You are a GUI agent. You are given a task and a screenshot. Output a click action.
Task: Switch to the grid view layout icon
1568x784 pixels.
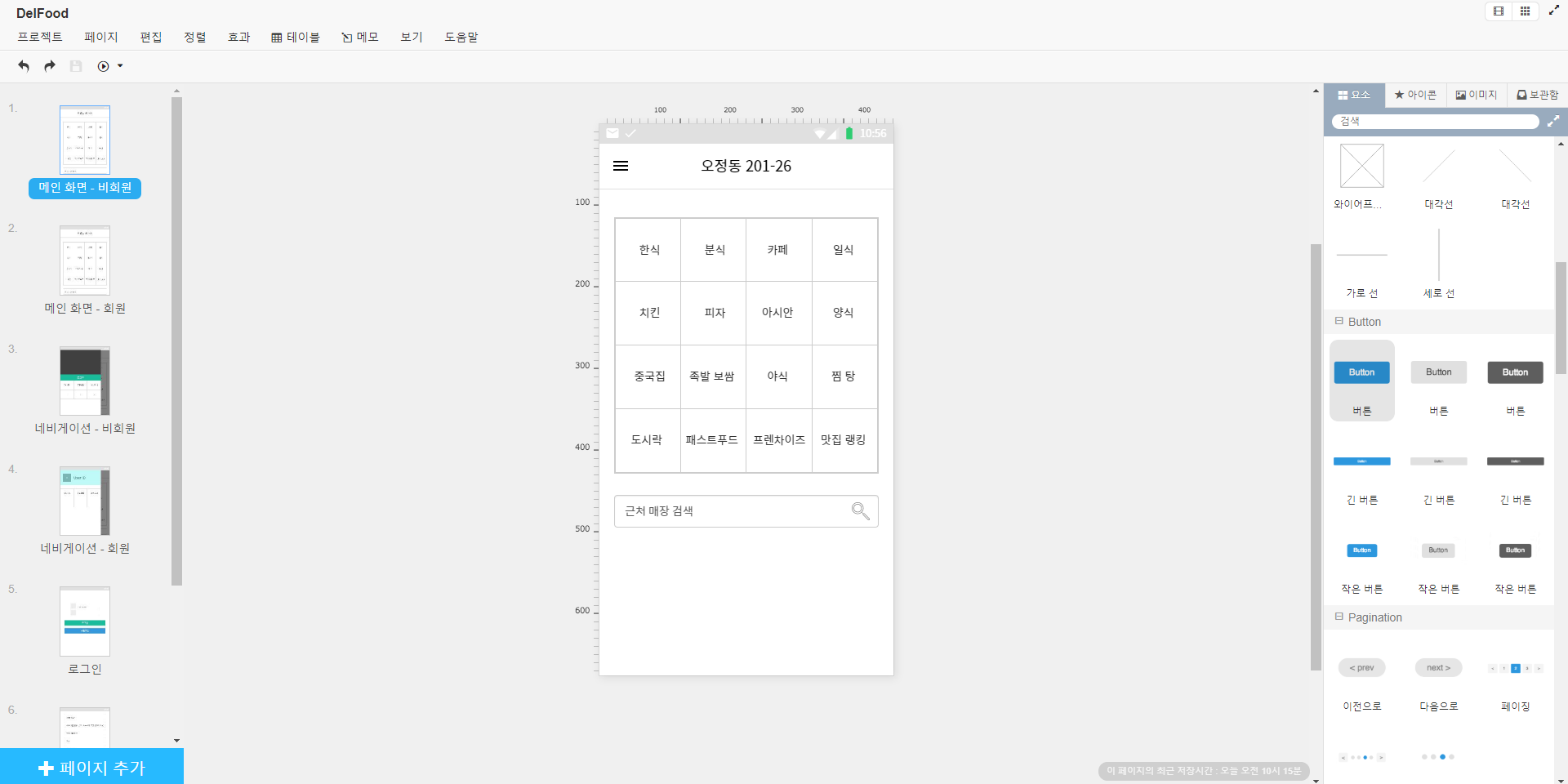click(1525, 11)
